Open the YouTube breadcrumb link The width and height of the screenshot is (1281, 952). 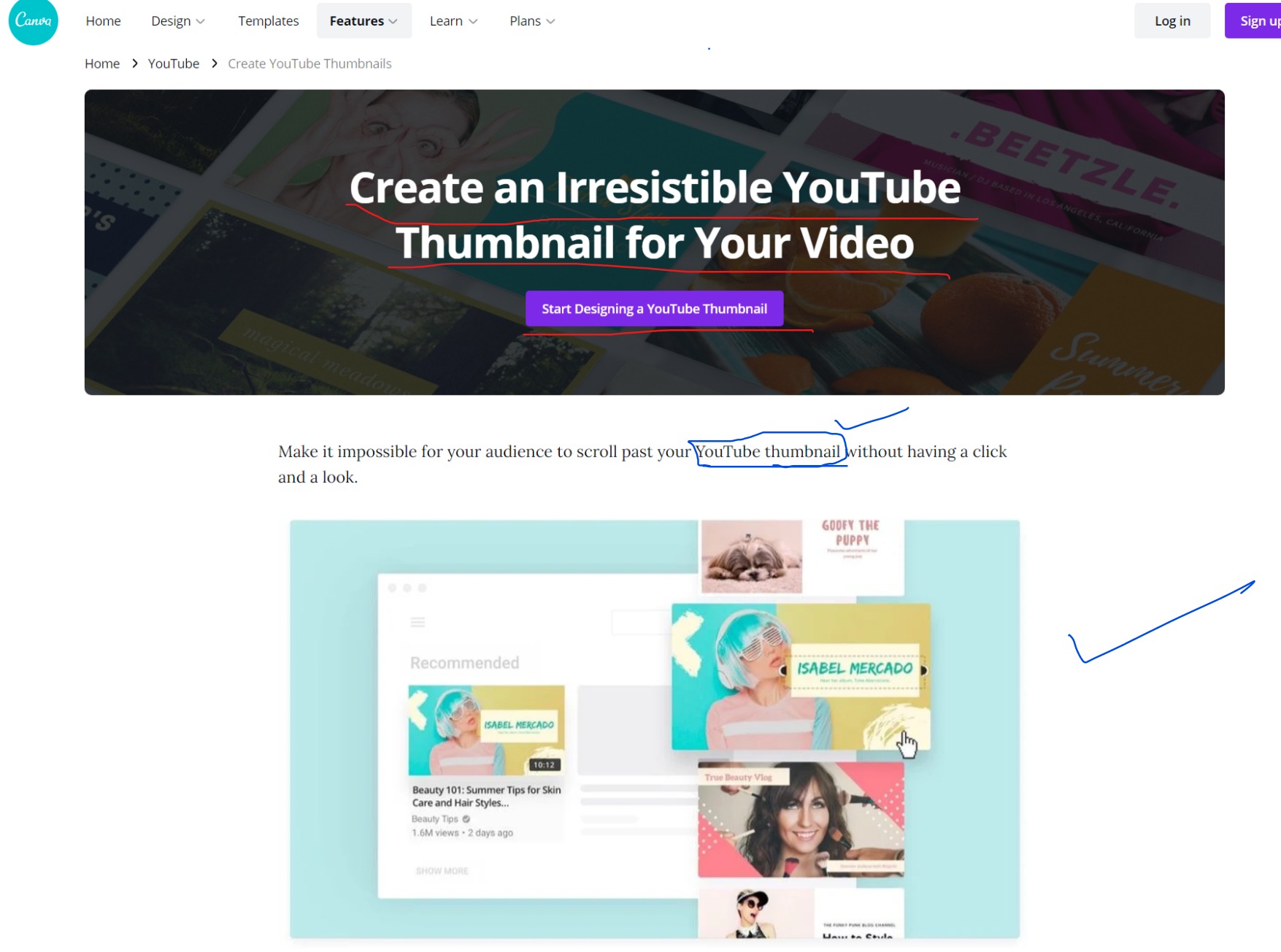coord(174,64)
